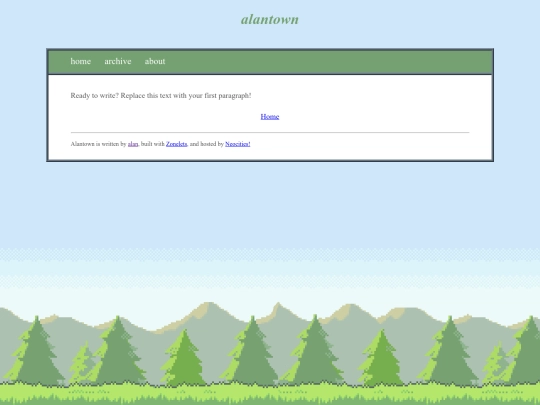Open the about navigation item

click(x=155, y=61)
